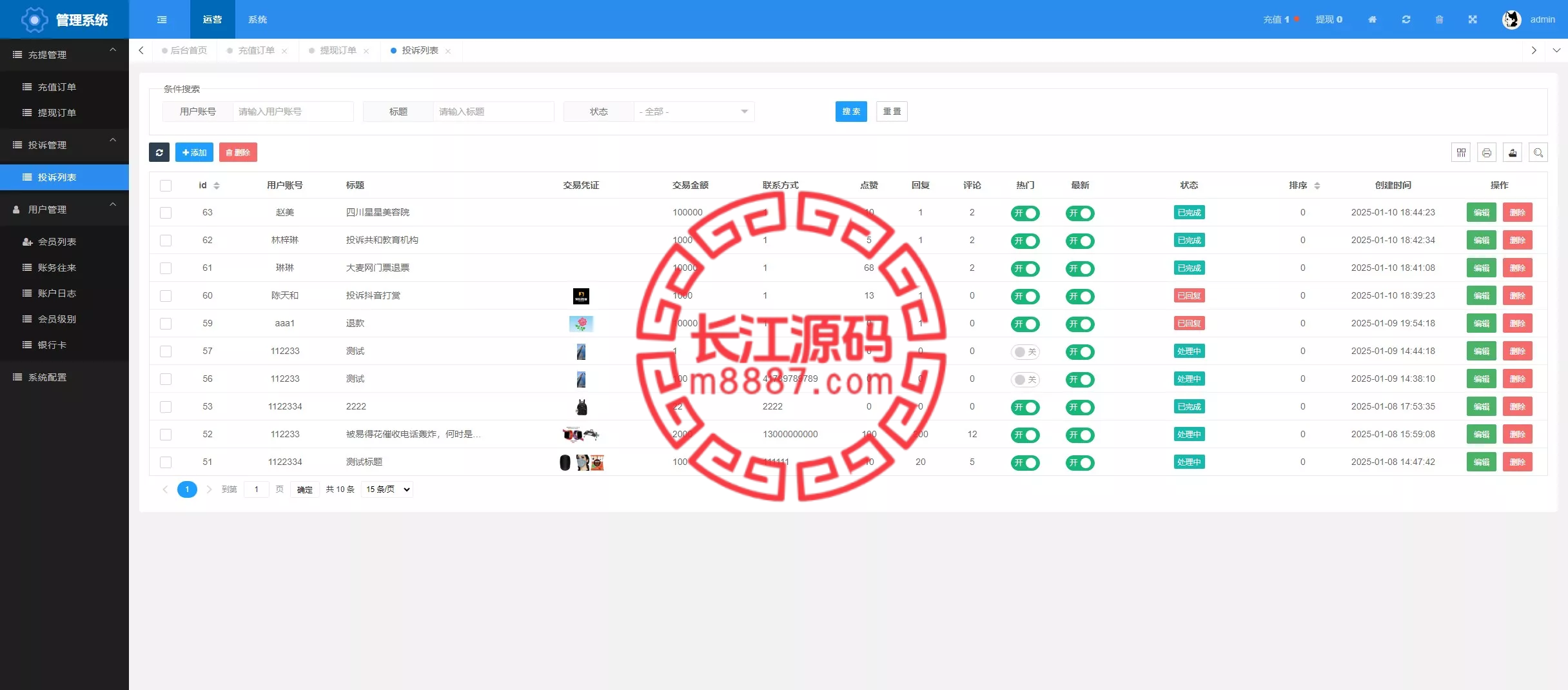Image resolution: width=1568 pixels, height=690 pixels.
Task: Click the 添加 button
Action: 194,152
